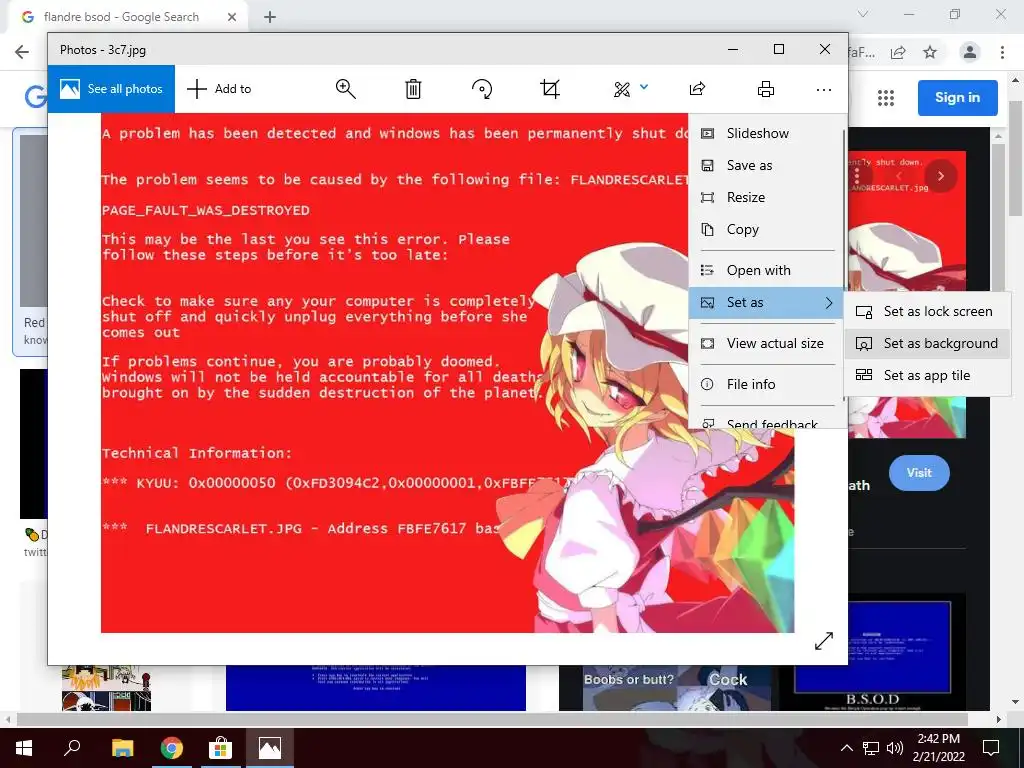This screenshot has height=768, width=1024.
Task: Click the fullscreen expand arrows icon
Action: point(824,641)
